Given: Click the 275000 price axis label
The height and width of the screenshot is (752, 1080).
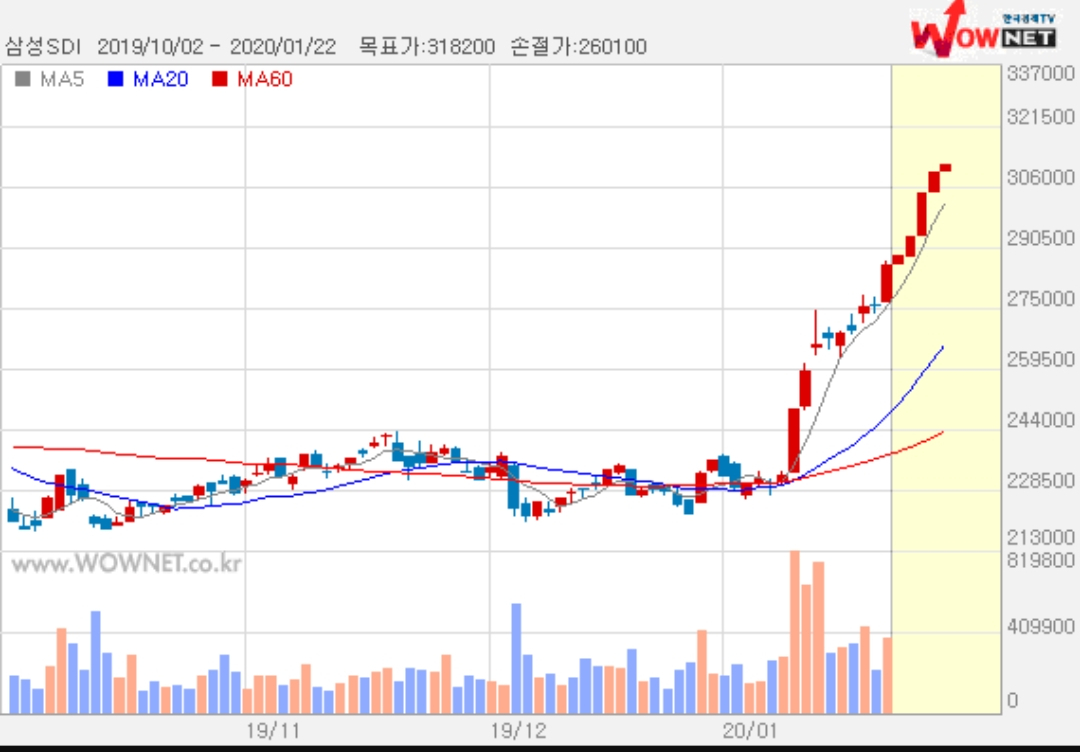Looking at the screenshot, I should click(x=1040, y=299).
